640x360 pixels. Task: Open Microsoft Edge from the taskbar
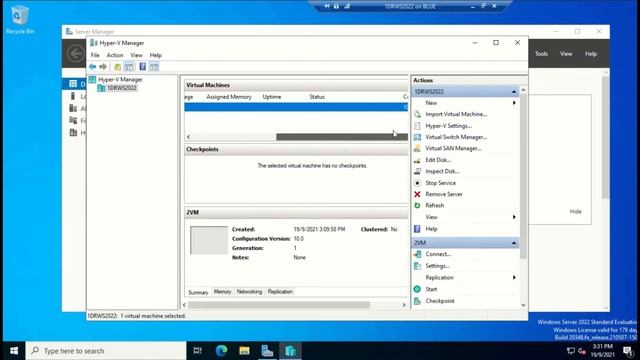coord(221,351)
